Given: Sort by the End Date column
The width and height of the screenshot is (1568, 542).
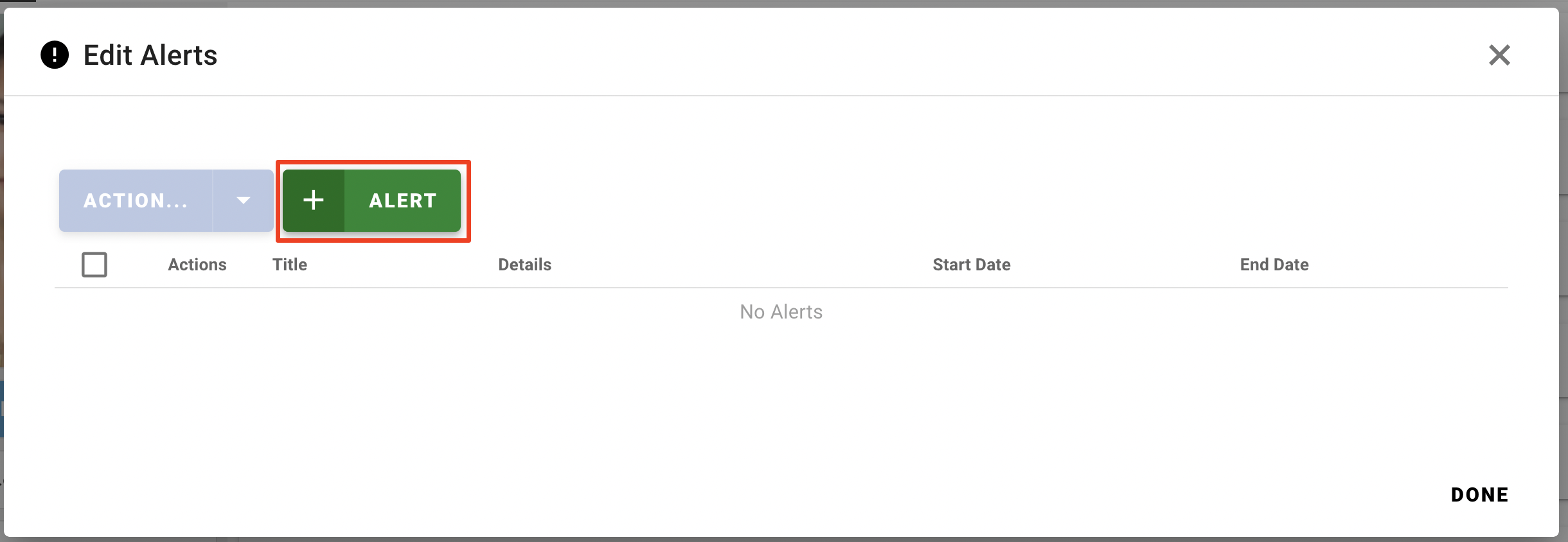Looking at the screenshot, I should 1274,265.
